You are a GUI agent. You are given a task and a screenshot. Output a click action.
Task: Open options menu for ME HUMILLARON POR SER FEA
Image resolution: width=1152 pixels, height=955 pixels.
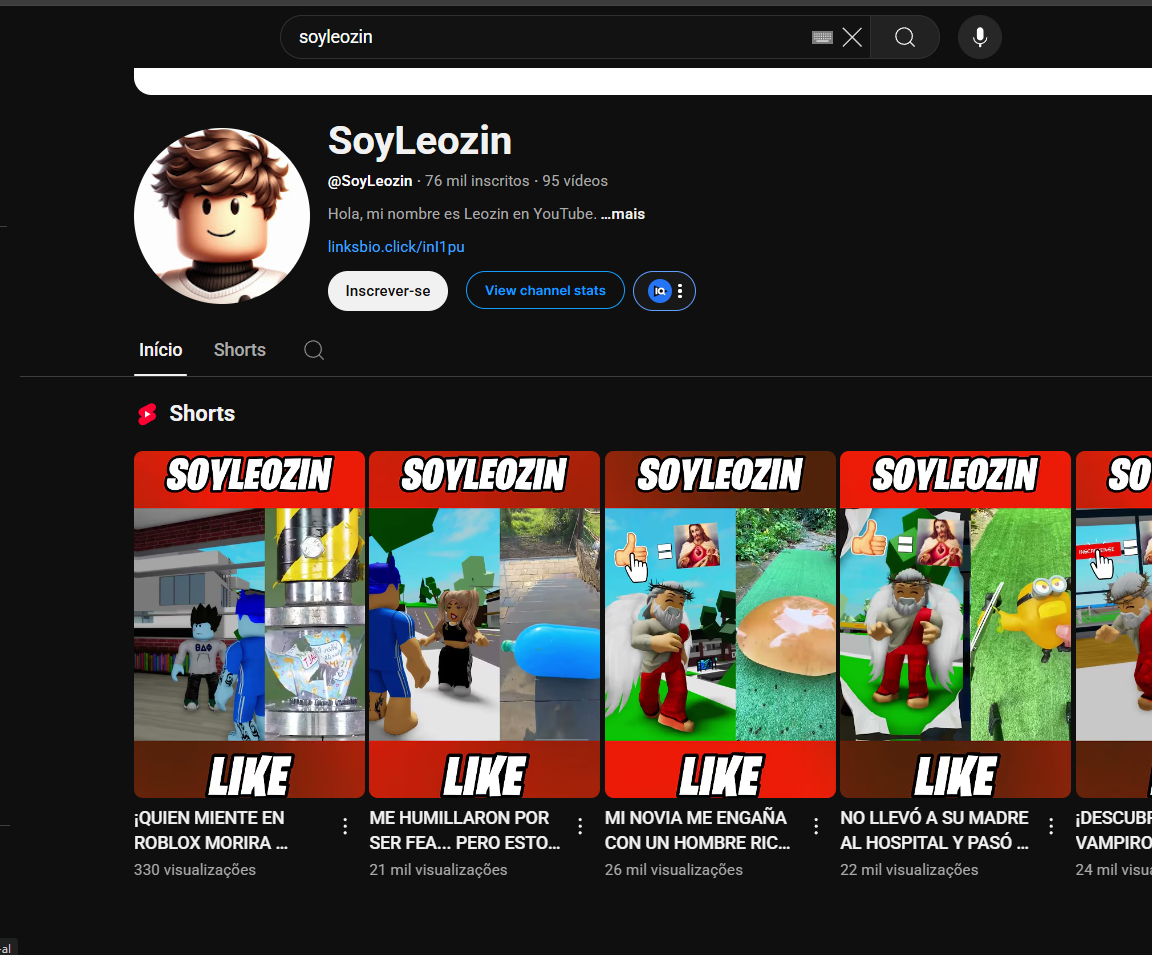(x=580, y=826)
